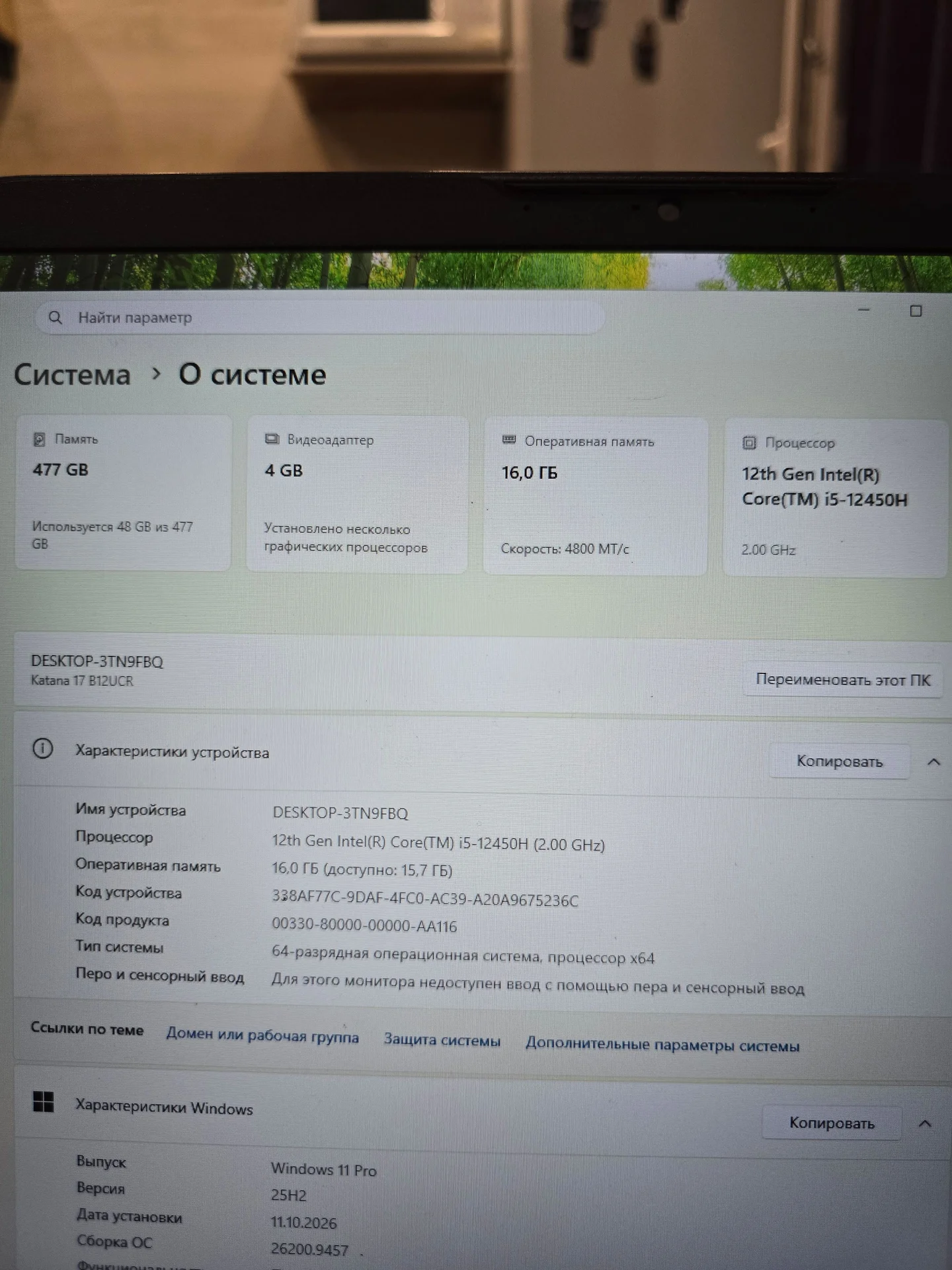This screenshot has height=1270, width=952.
Task: Open Домен или рабочая группа link
Action: pos(262,1035)
